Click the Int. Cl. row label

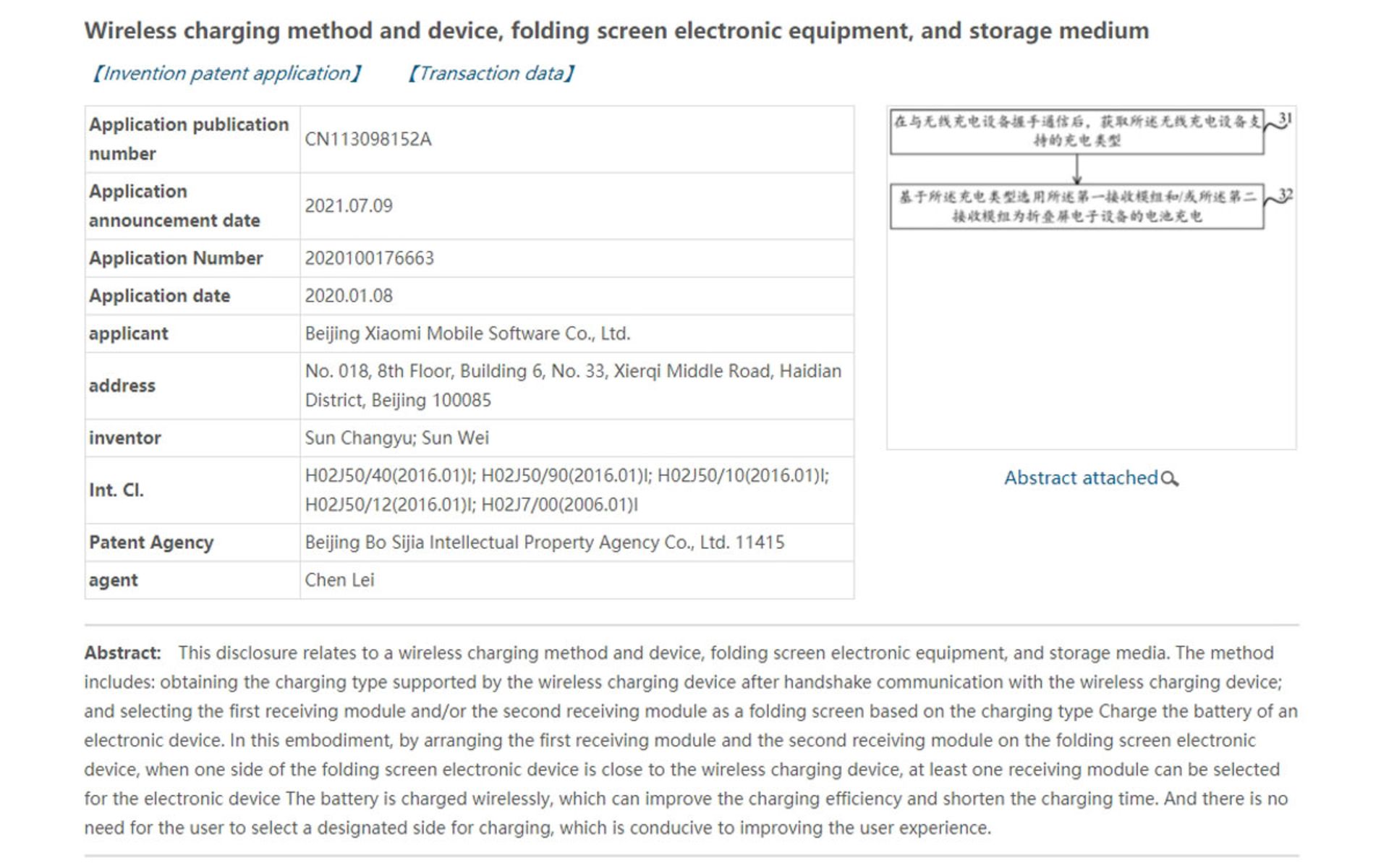click(116, 490)
